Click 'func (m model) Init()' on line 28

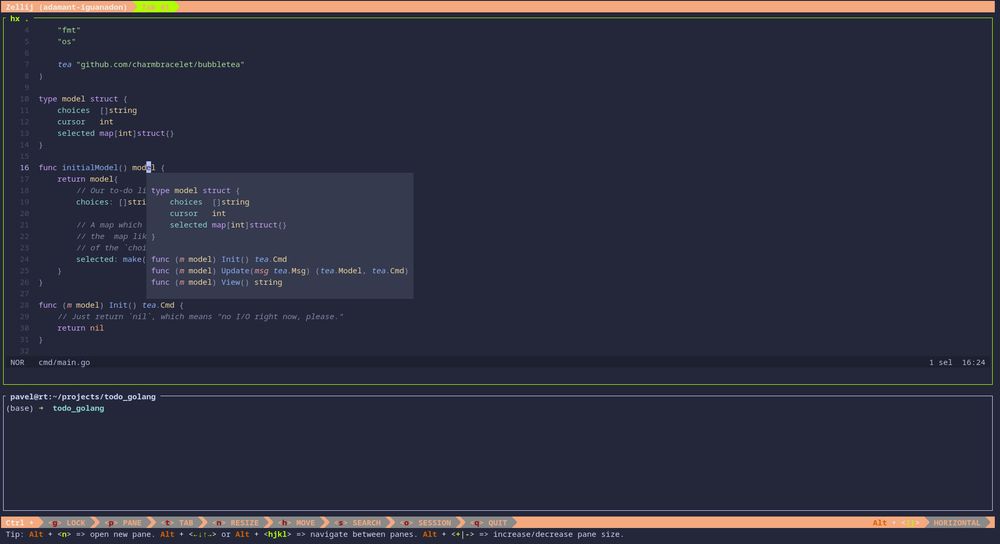point(84,305)
